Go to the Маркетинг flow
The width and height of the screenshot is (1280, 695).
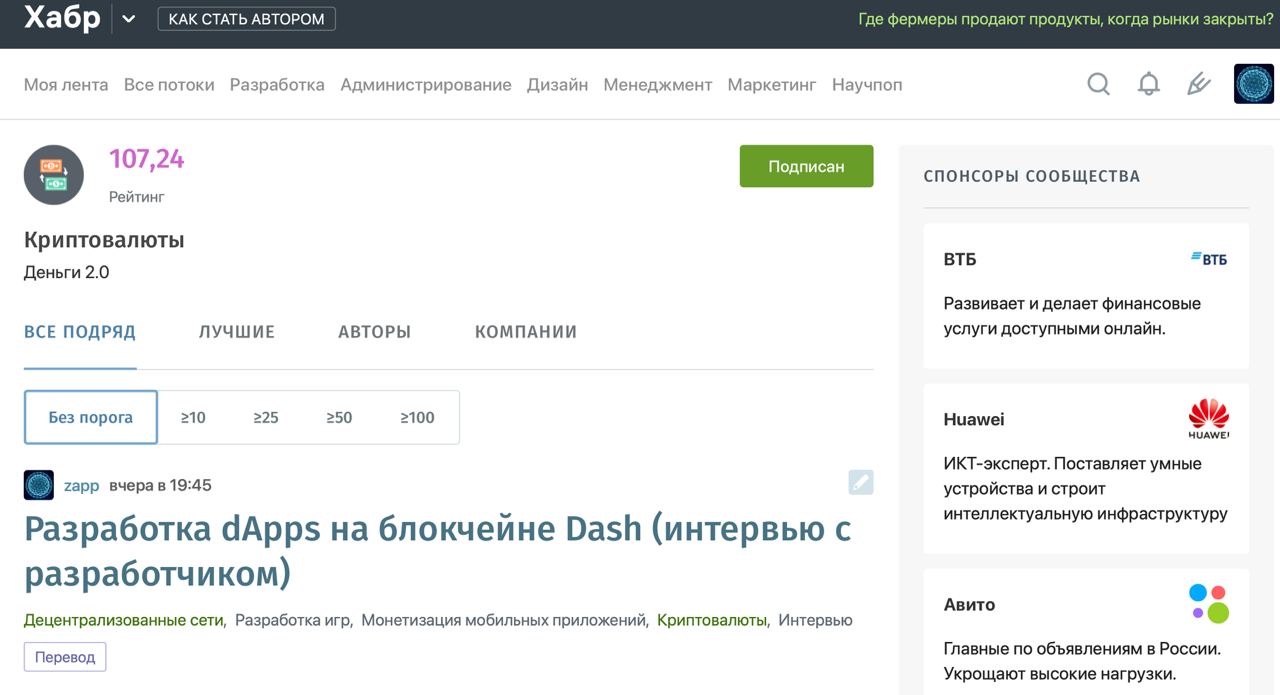[x=772, y=85]
